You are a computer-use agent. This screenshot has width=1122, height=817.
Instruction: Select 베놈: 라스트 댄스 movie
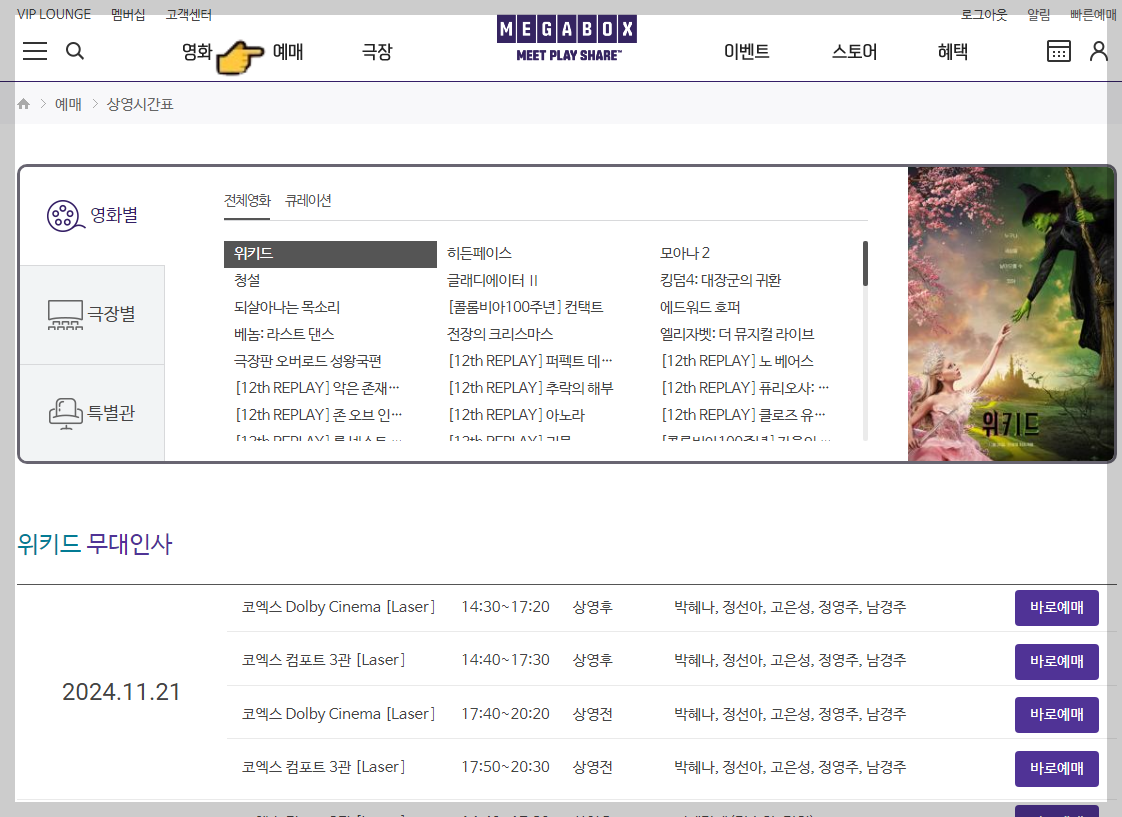[284, 334]
